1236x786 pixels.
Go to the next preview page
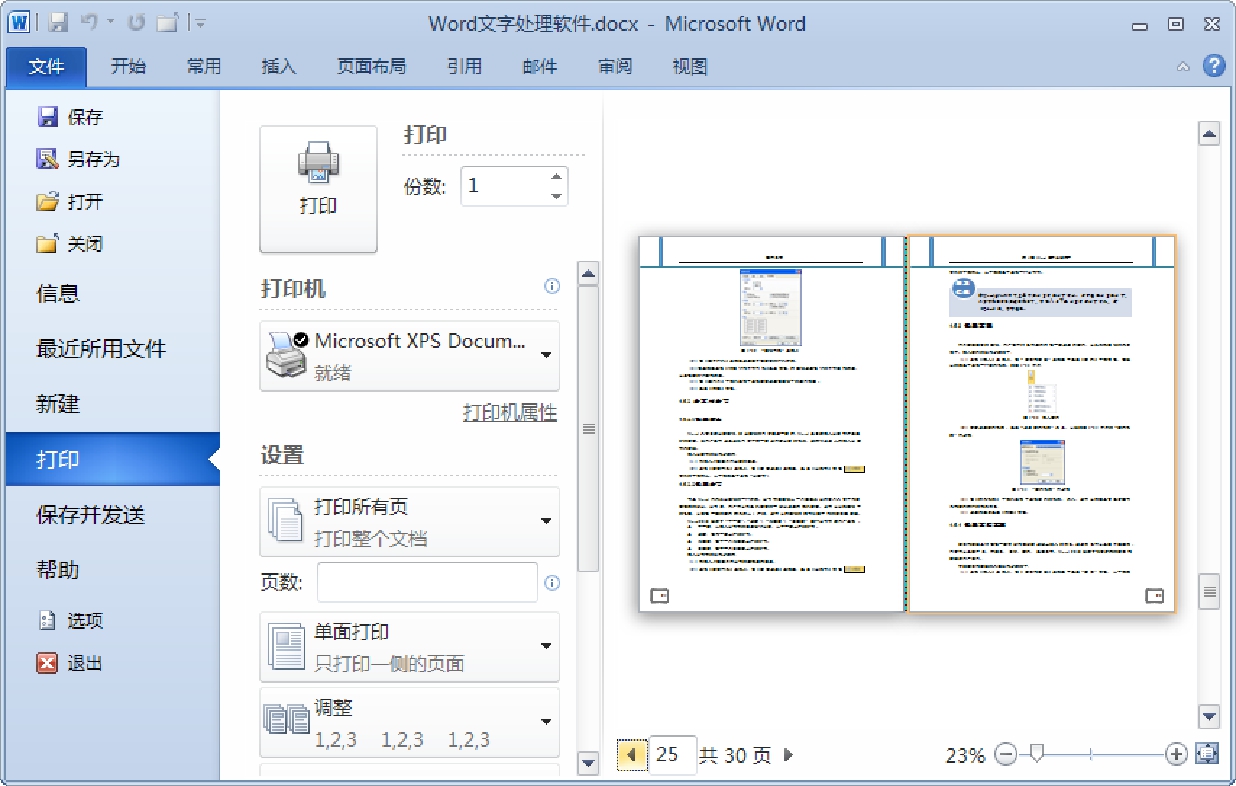[788, 755]
